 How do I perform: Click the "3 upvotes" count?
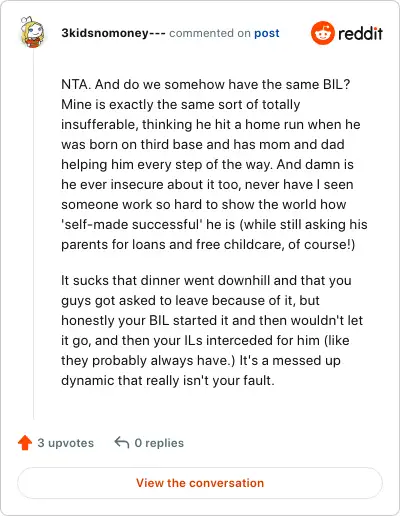66,443
